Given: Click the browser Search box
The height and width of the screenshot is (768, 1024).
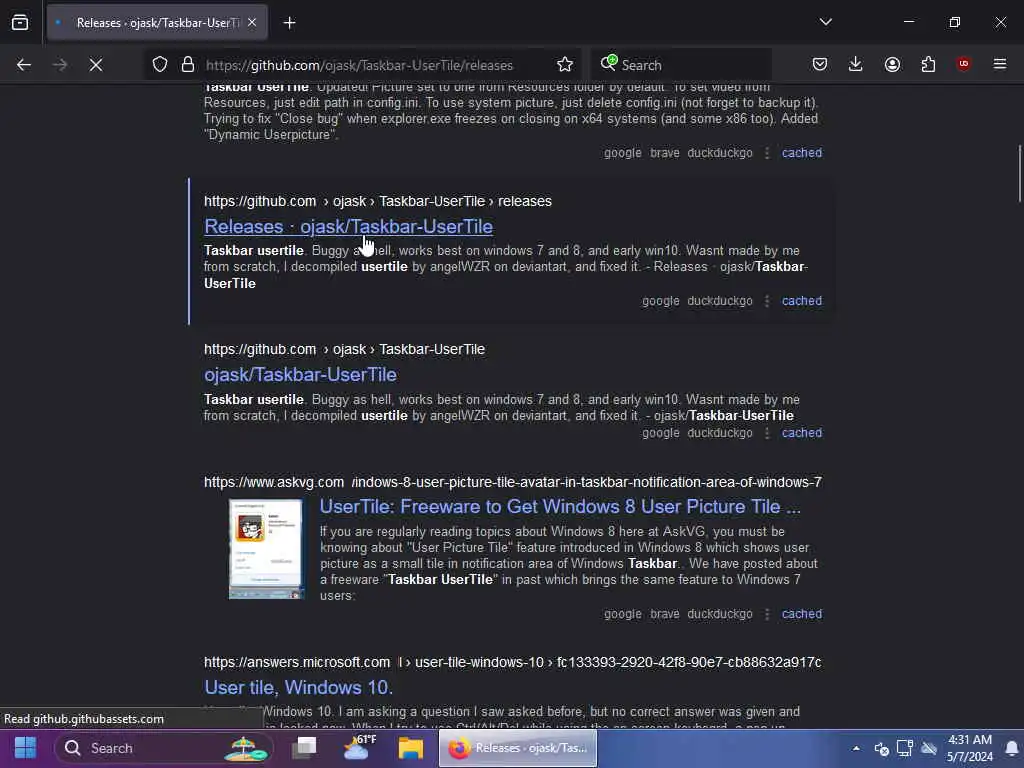Looking at the screenshot, I should click(682, 65).
